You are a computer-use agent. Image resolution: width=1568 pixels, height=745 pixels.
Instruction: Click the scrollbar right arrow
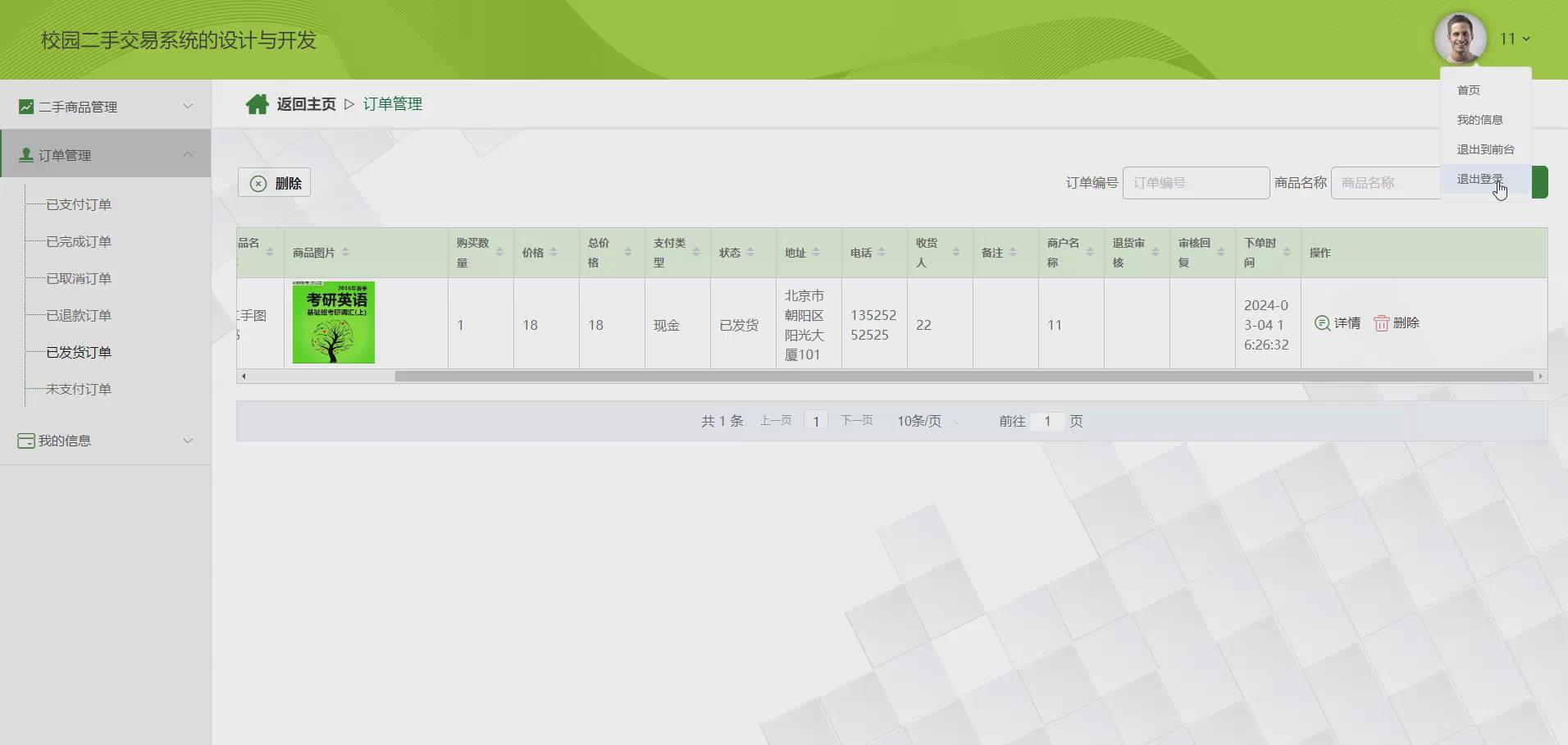1541,376
